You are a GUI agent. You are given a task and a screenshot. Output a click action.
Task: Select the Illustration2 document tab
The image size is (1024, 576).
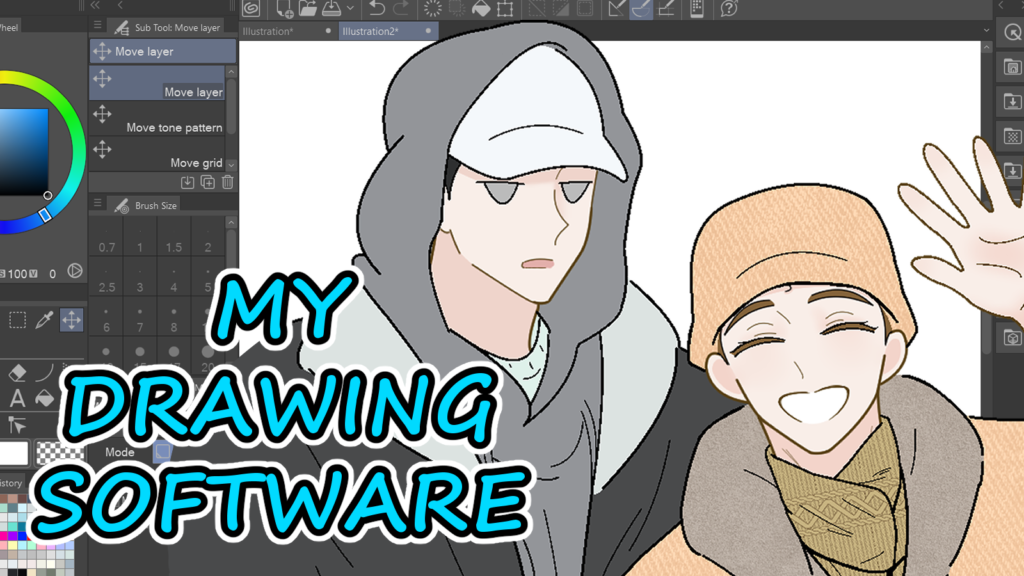click(371, 31)
